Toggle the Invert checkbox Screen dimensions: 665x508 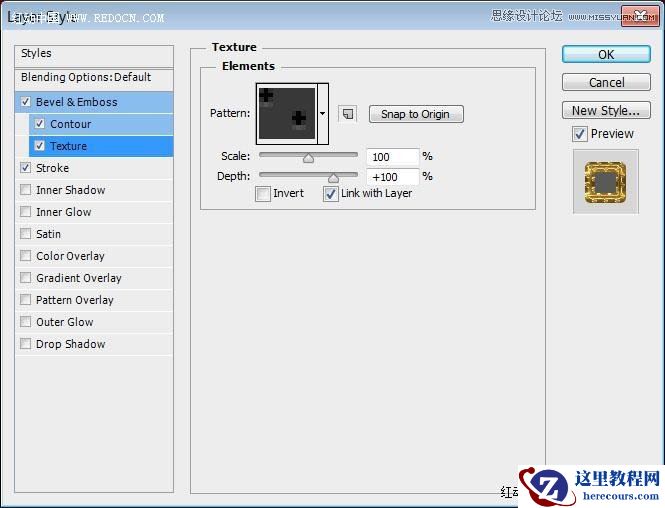point(263,194)
